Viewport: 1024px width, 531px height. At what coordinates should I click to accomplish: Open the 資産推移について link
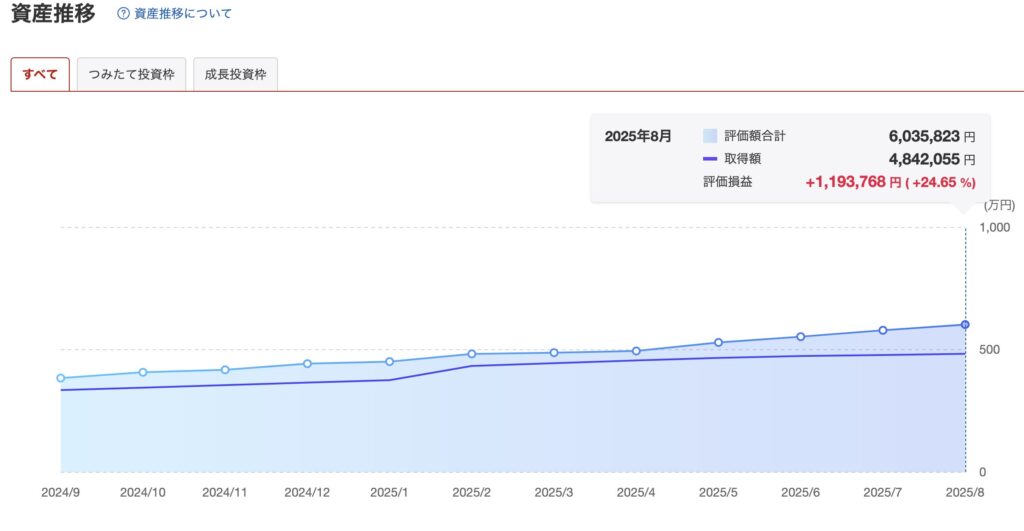(183, 13)
